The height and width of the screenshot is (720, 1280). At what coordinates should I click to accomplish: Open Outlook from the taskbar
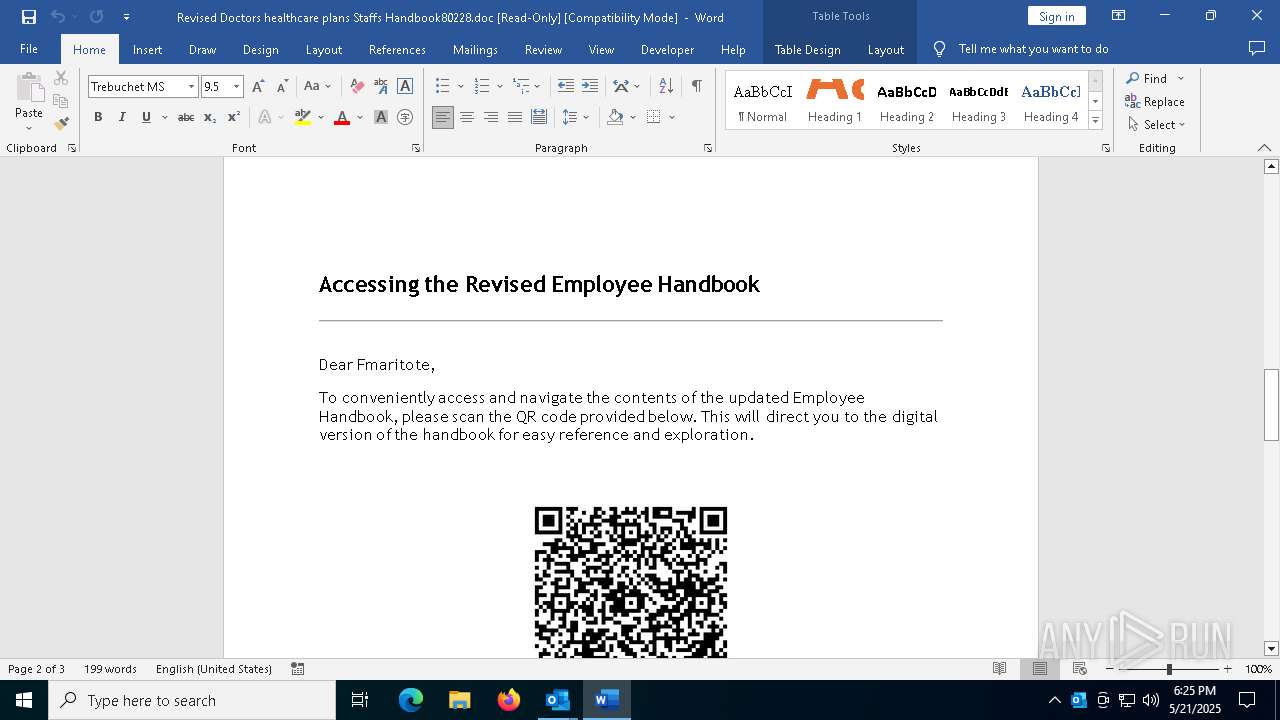click(557, 700)
